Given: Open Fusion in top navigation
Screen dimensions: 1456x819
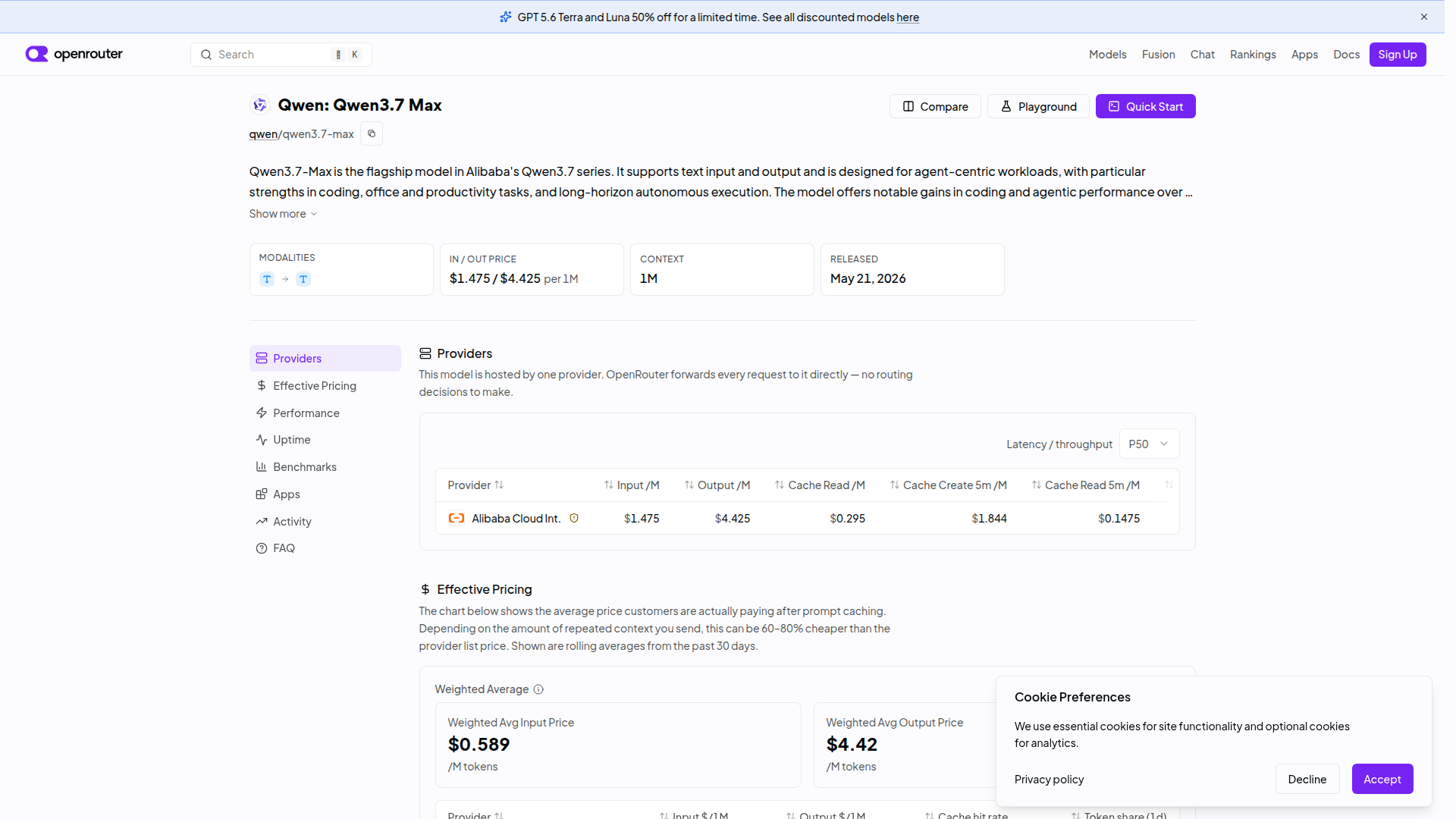Looking at the screenshot, I should pos(1158,55).
